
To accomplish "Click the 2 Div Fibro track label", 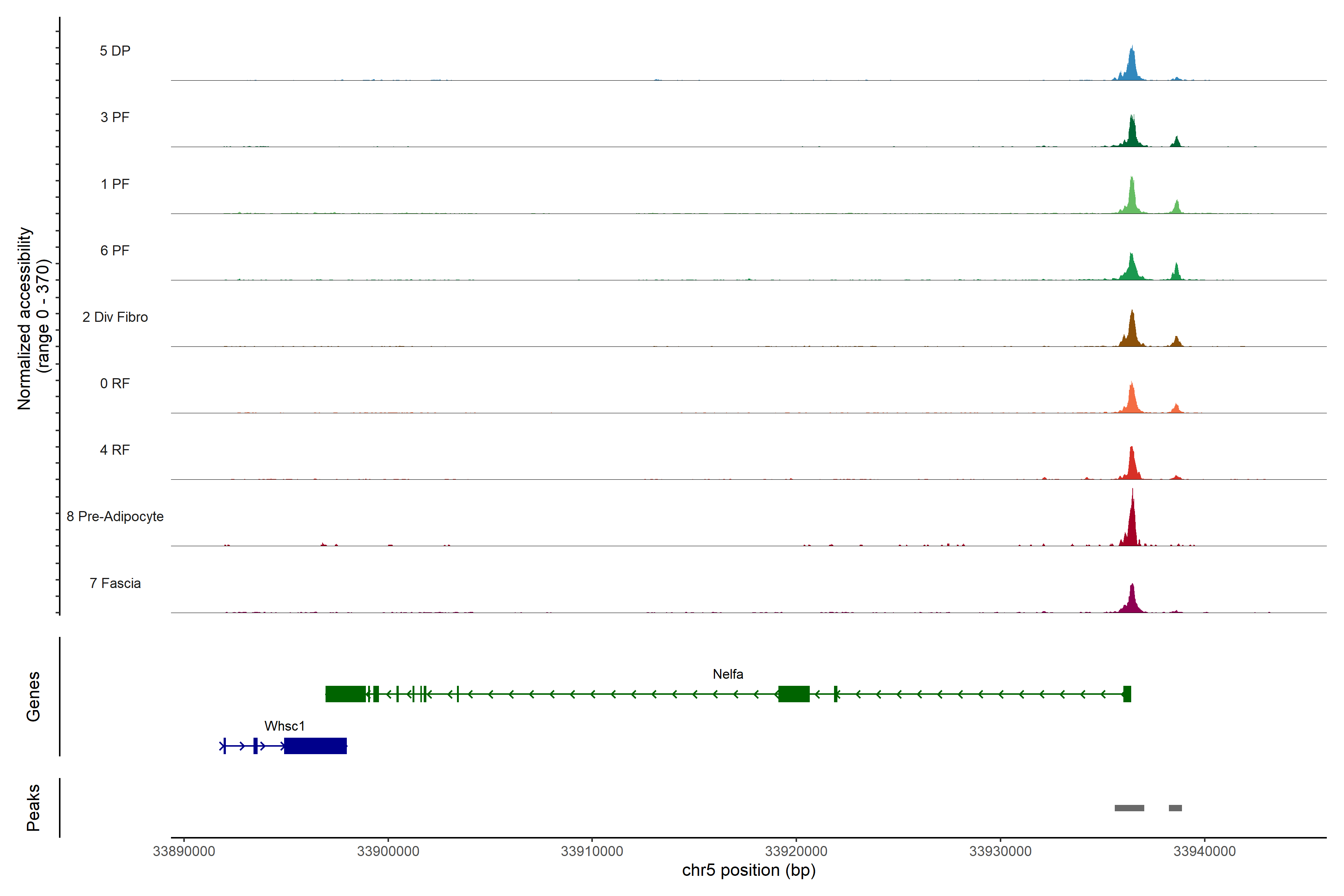I will pos(115,317).
